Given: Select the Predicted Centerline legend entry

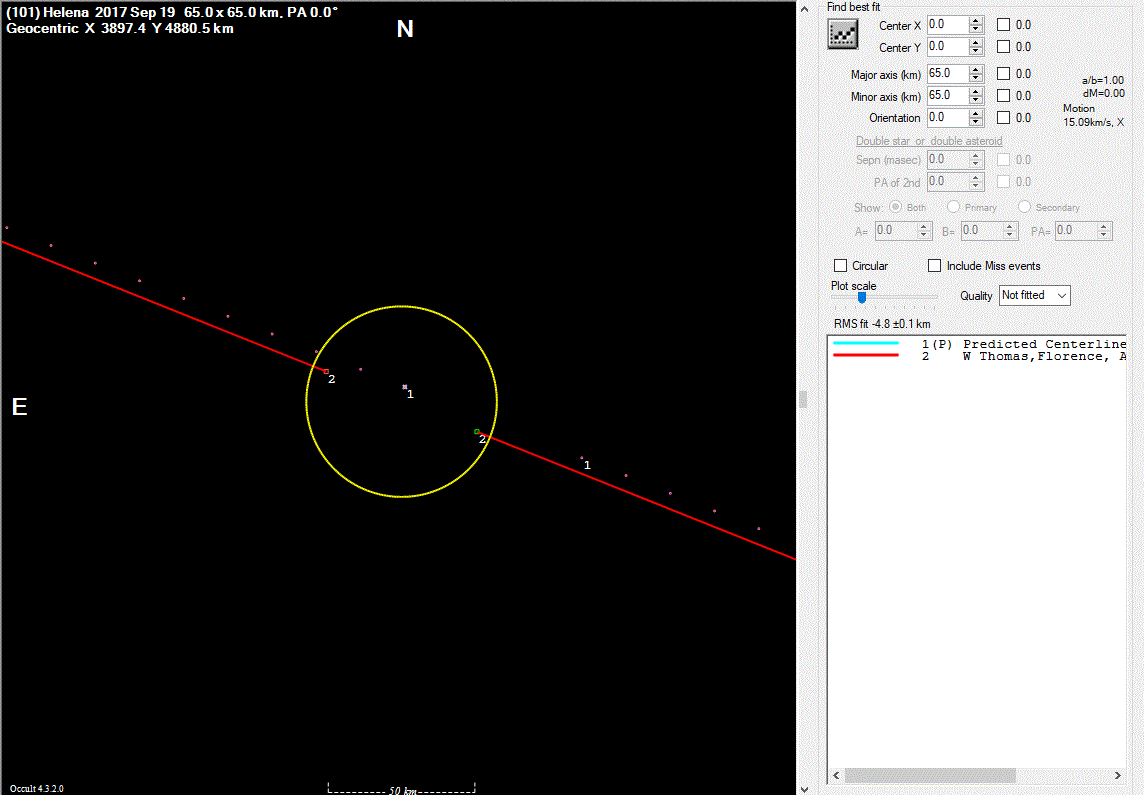Looking at the screenshot, I should 978,344.
